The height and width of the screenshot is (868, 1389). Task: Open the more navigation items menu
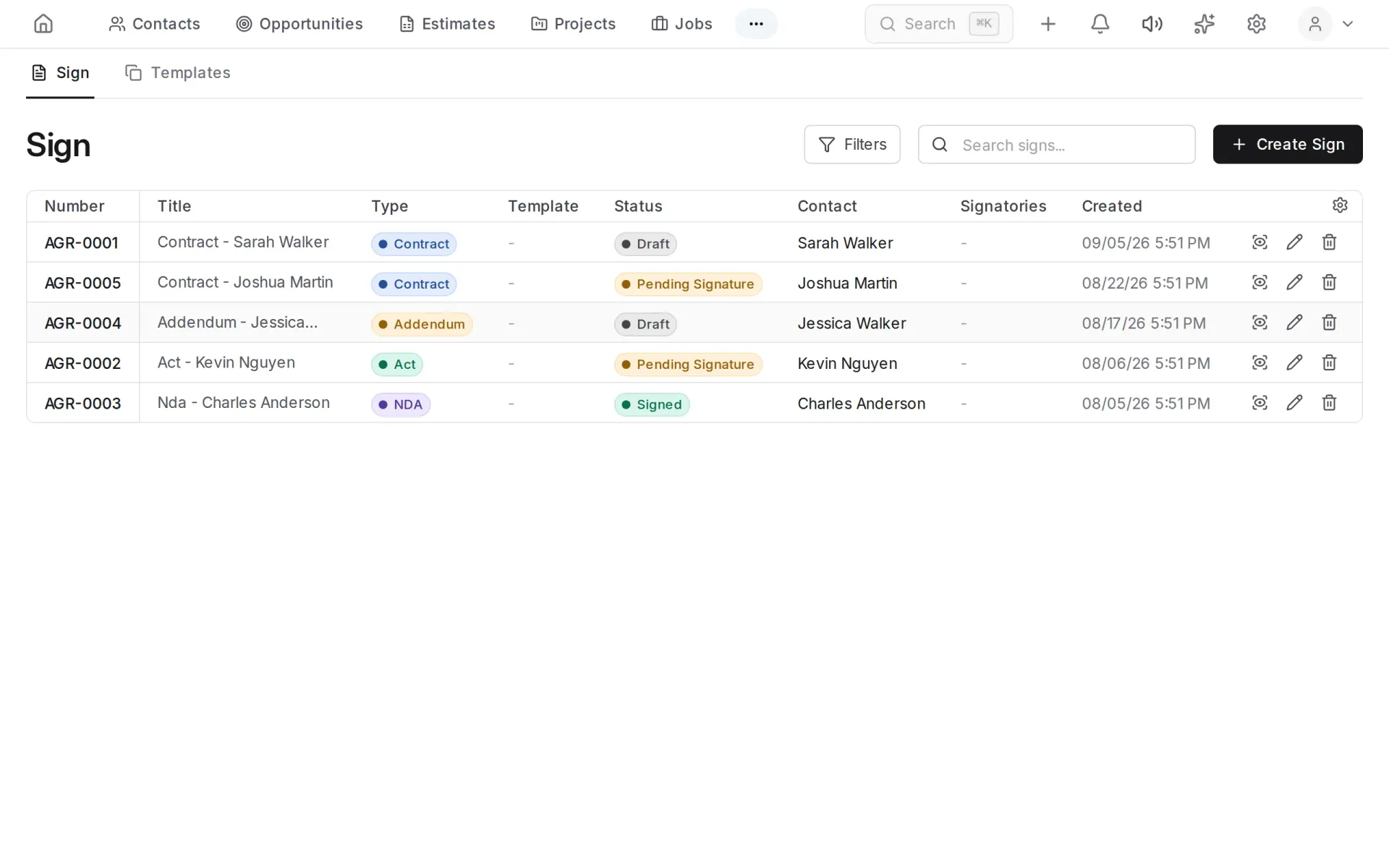coord(756,24)
